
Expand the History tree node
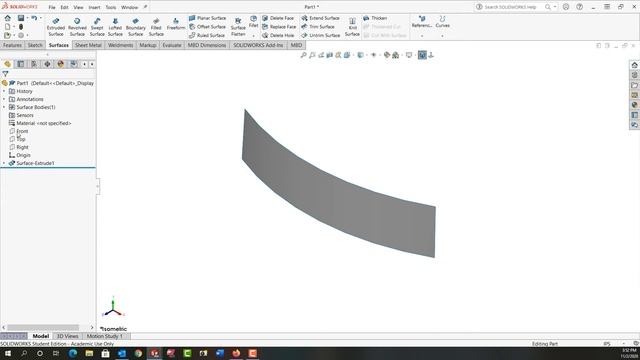pyautogui.click(x=4, y=91)
